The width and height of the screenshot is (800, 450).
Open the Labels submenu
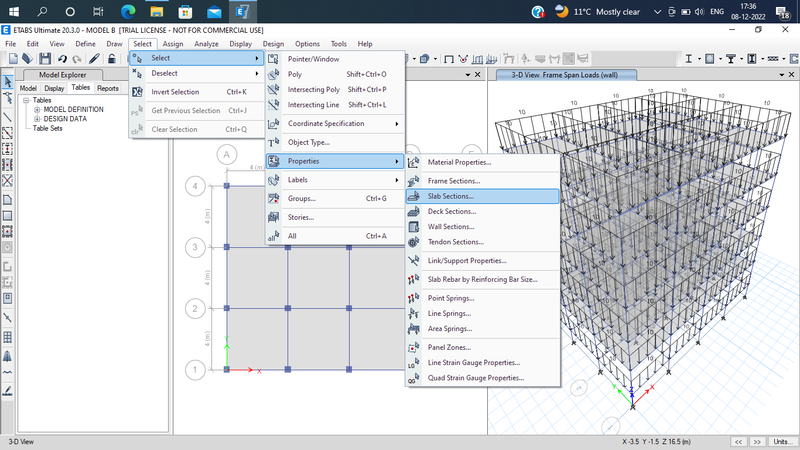[335, 180]
